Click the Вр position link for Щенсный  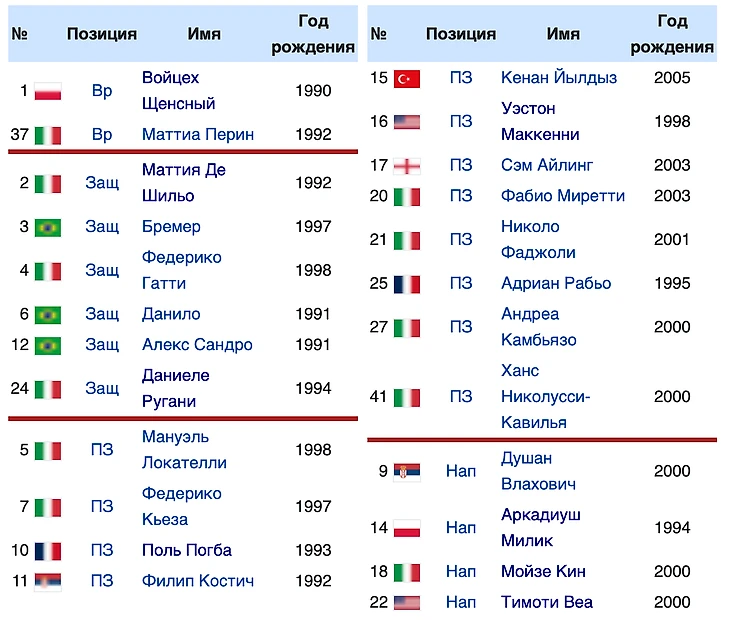(102, 91)
